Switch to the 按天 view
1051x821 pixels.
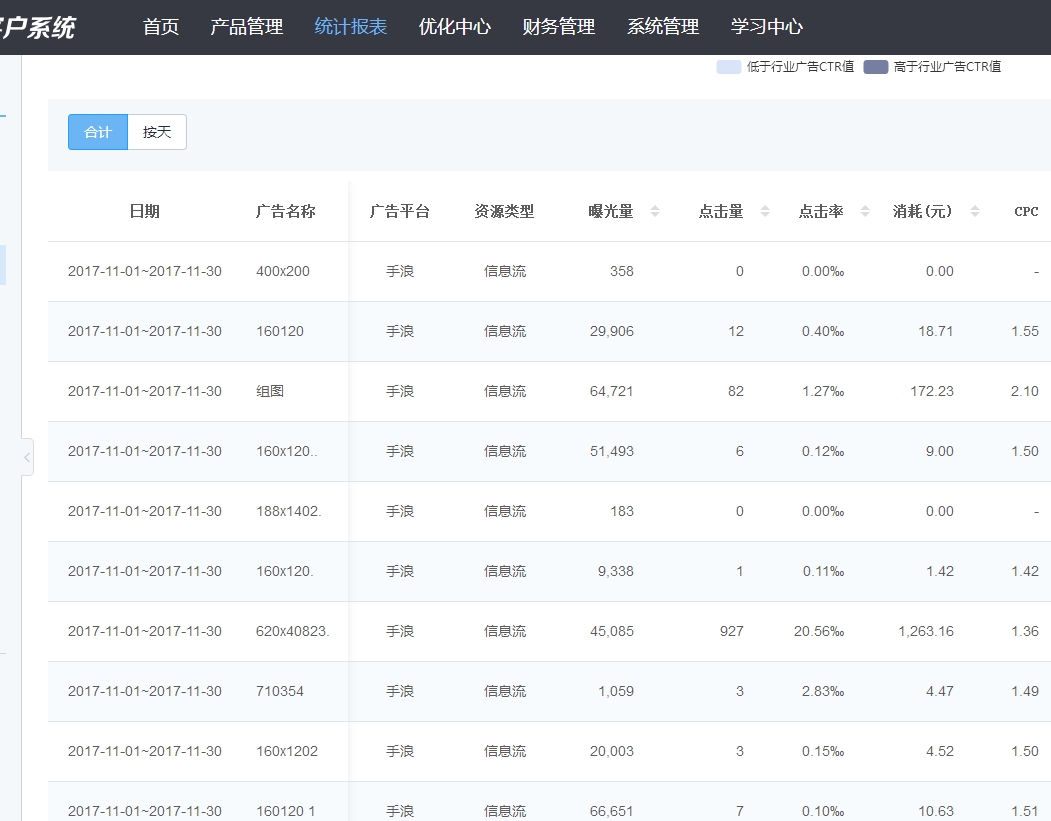pyautogui.click(x=157, y=132)
